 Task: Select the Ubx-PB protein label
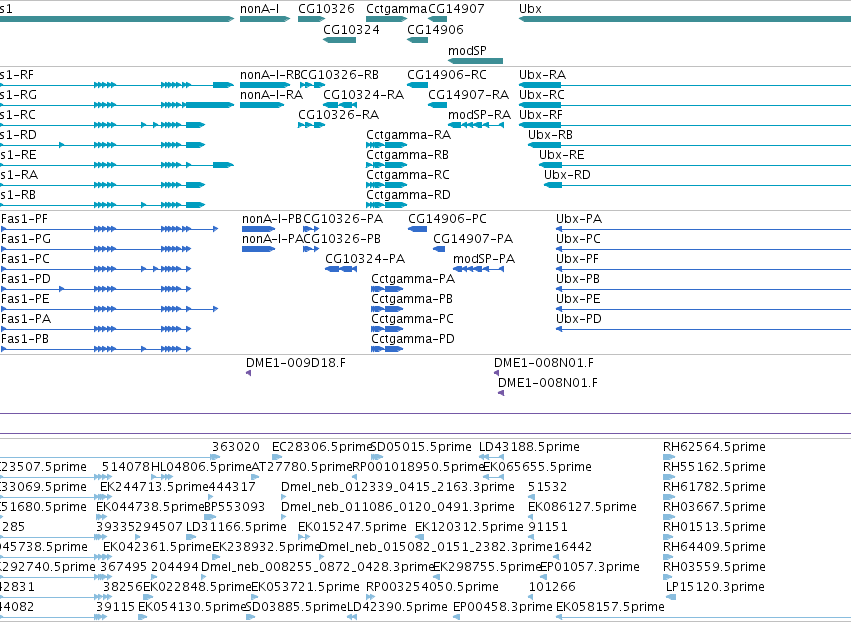tap(577, 279)
